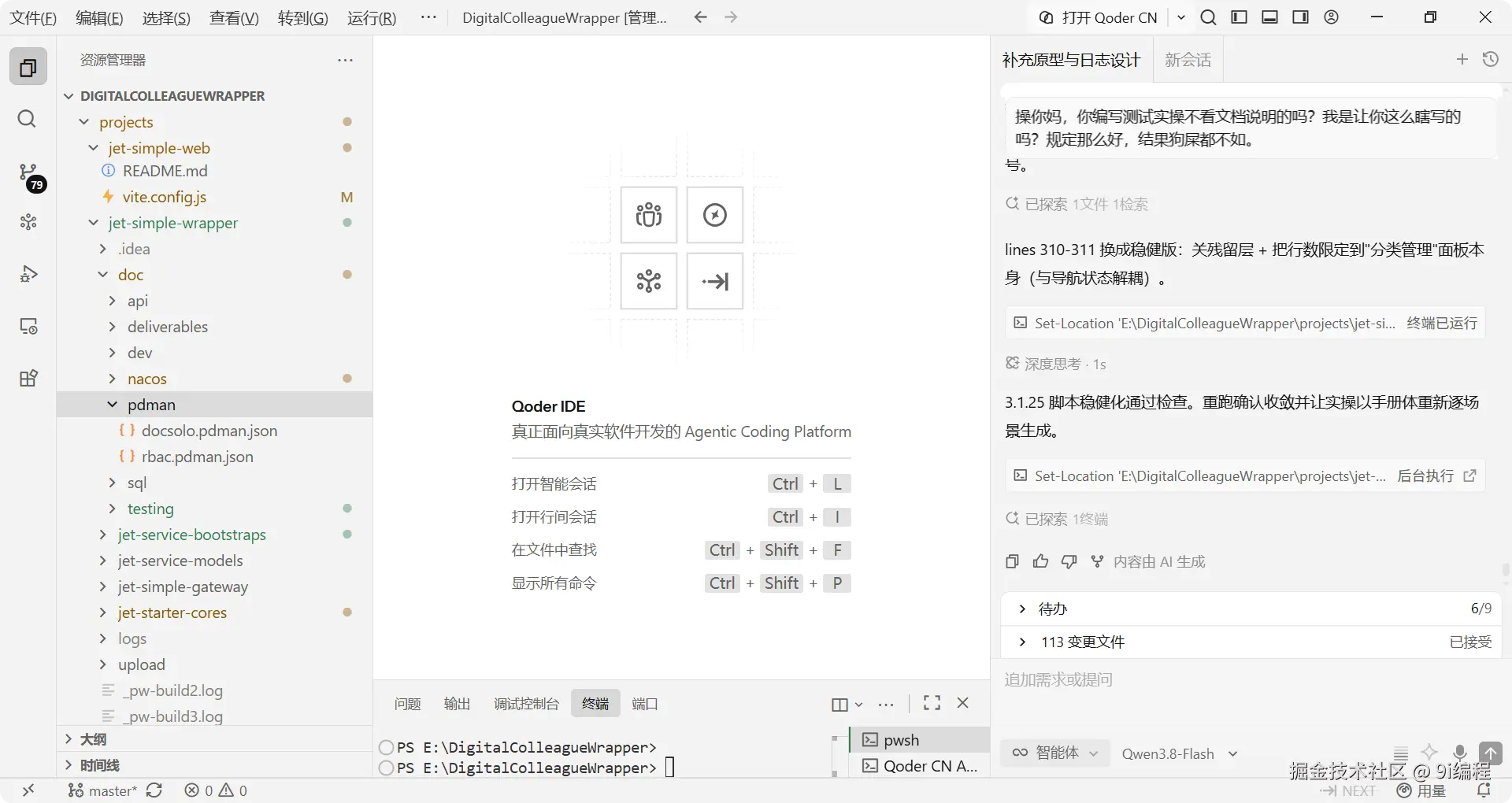
Task: Maximize the terminal panel
Action: tap(932, 703)
